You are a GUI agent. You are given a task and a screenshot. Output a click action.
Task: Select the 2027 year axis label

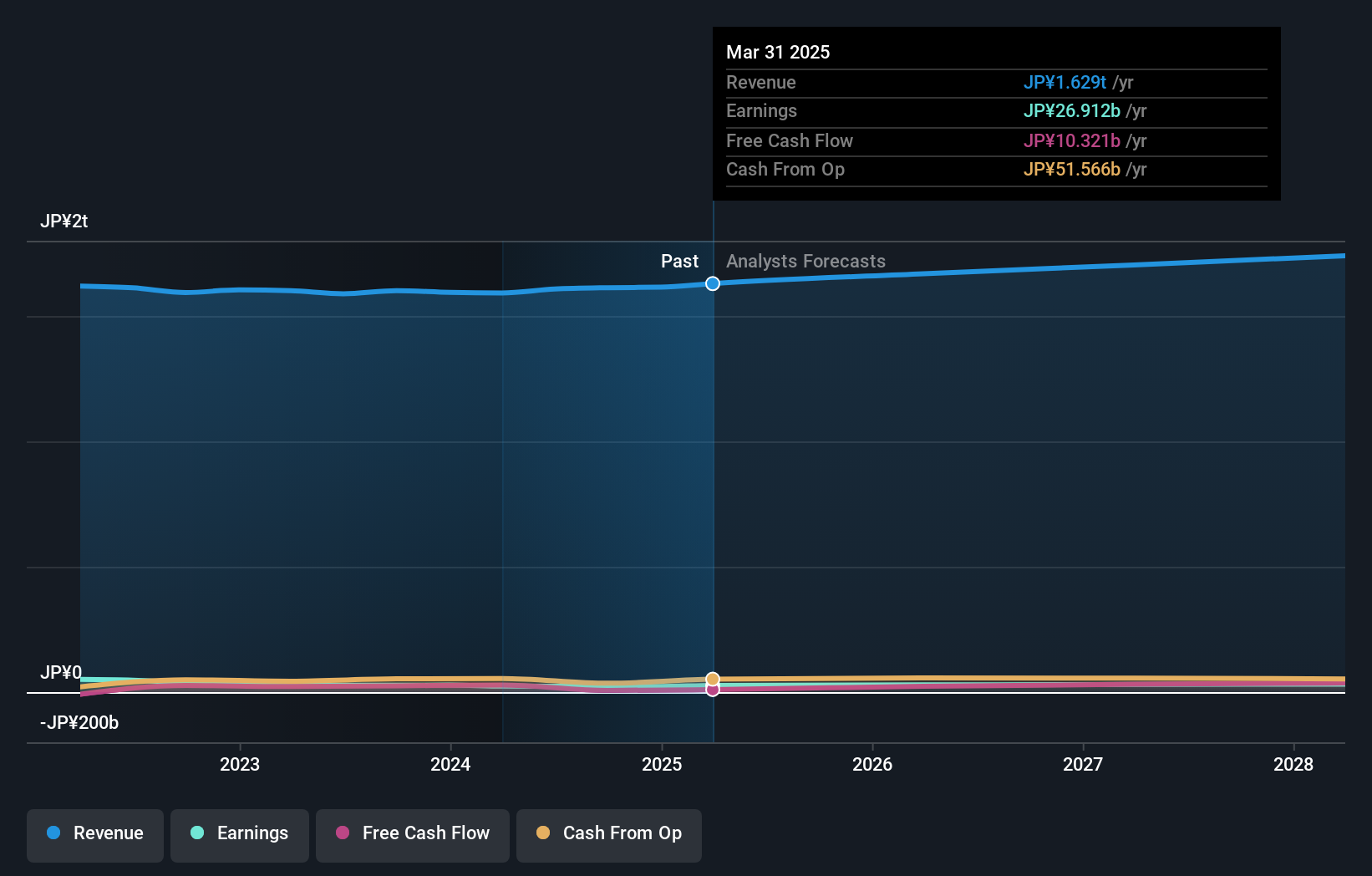(x=1083, y=764)
